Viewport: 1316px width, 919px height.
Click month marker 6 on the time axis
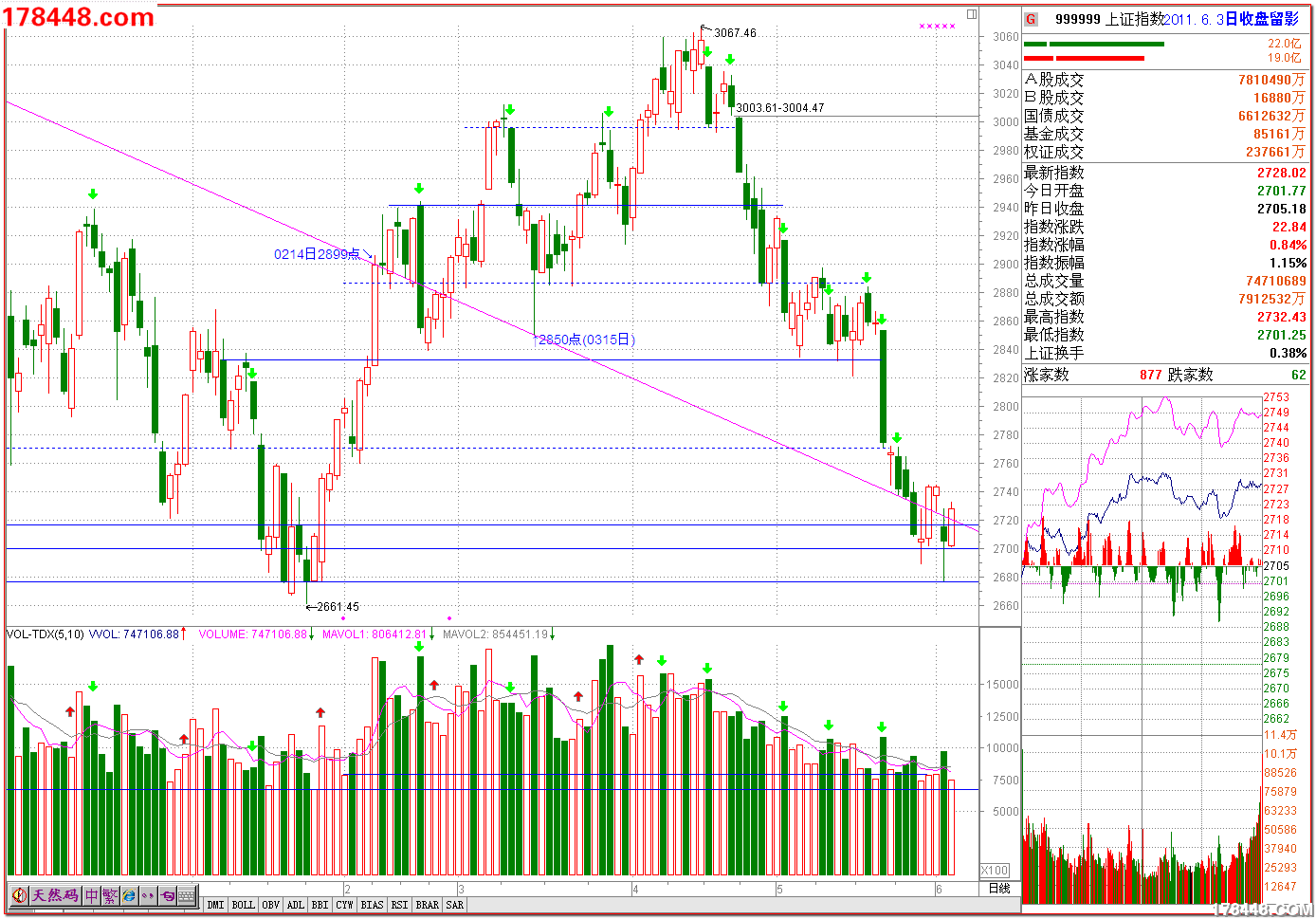(939, 890)
